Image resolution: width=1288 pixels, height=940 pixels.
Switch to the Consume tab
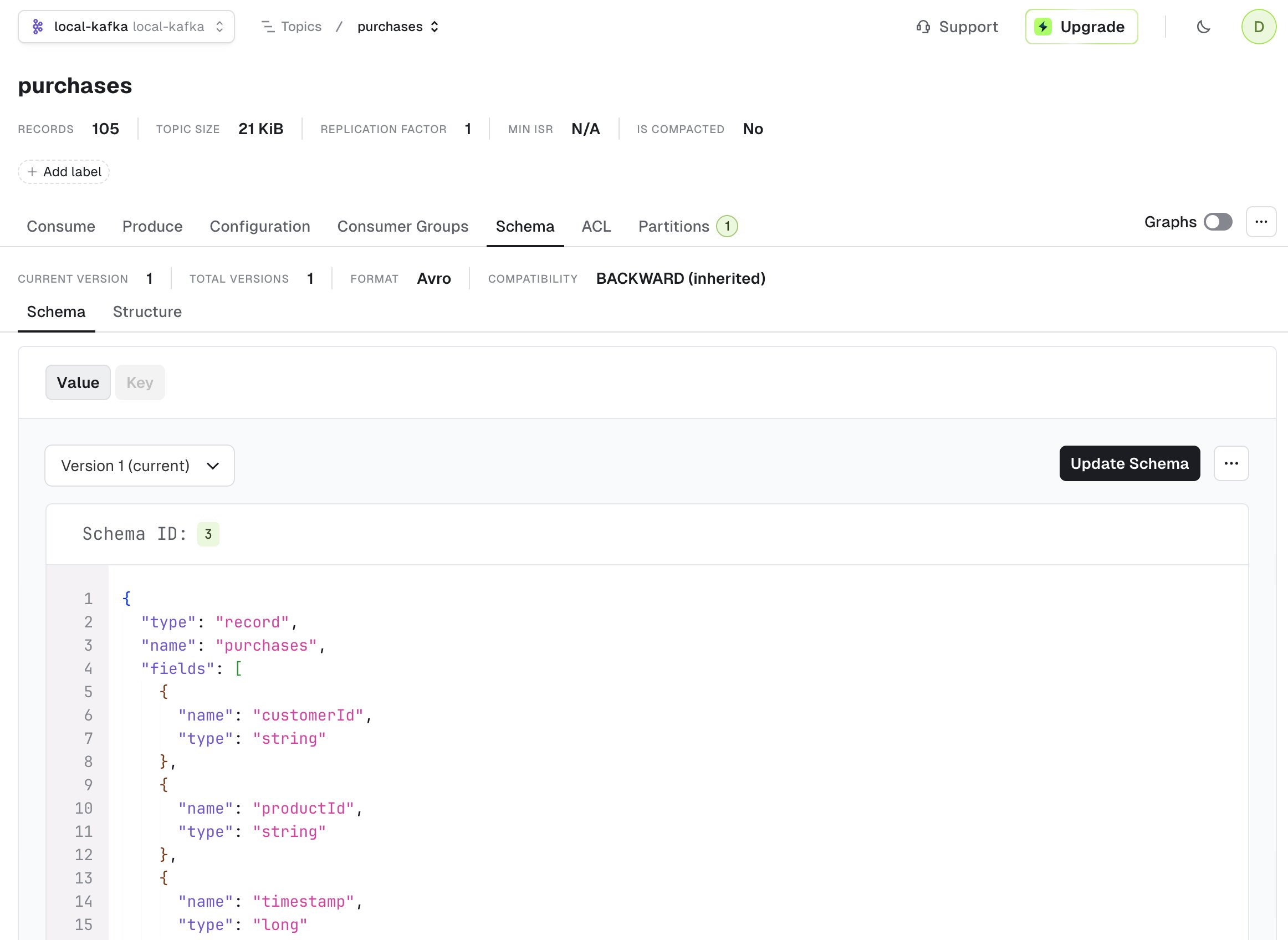[x=61, y=227]
